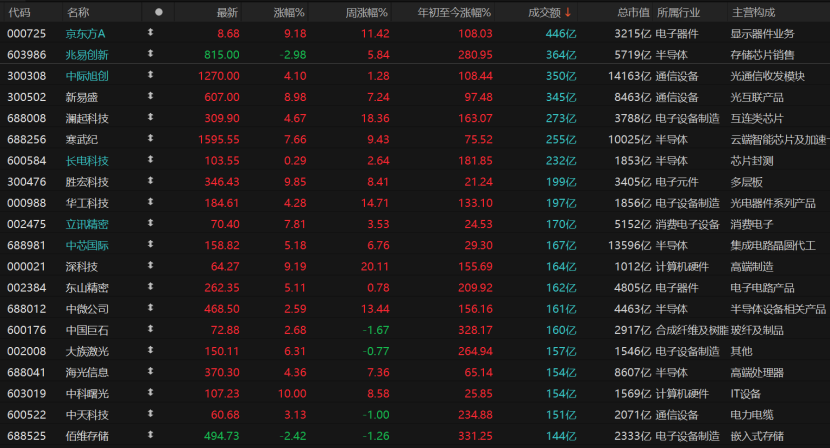
Task: Click the pin icon in 佰维存储 row
Action: pos(150,435)
